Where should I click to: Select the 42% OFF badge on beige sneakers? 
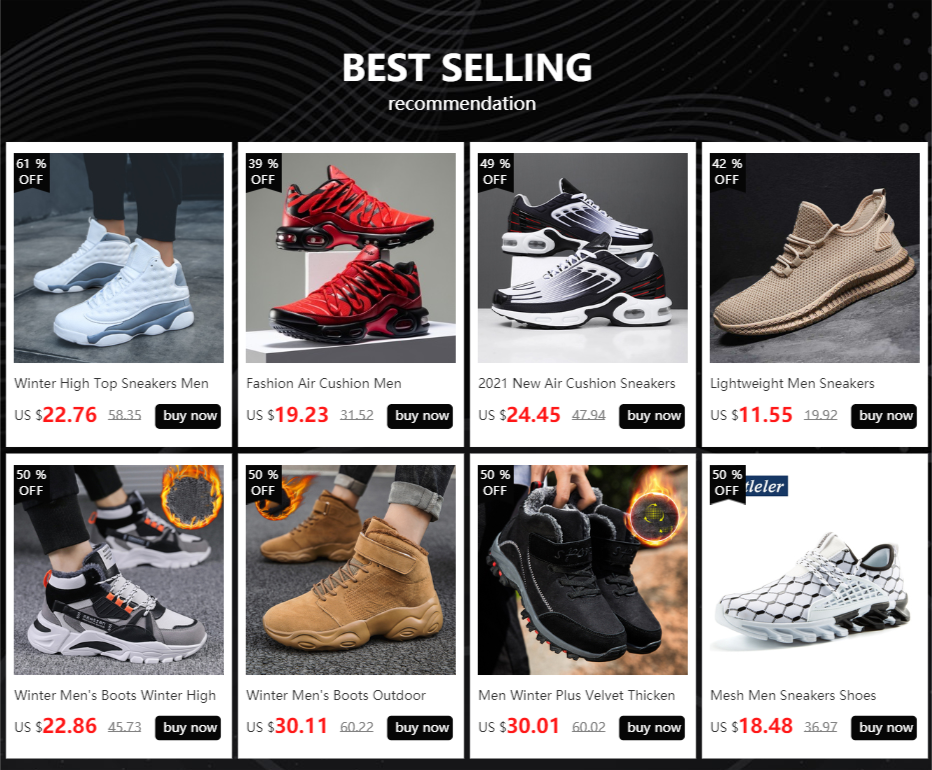coord(728,172)
